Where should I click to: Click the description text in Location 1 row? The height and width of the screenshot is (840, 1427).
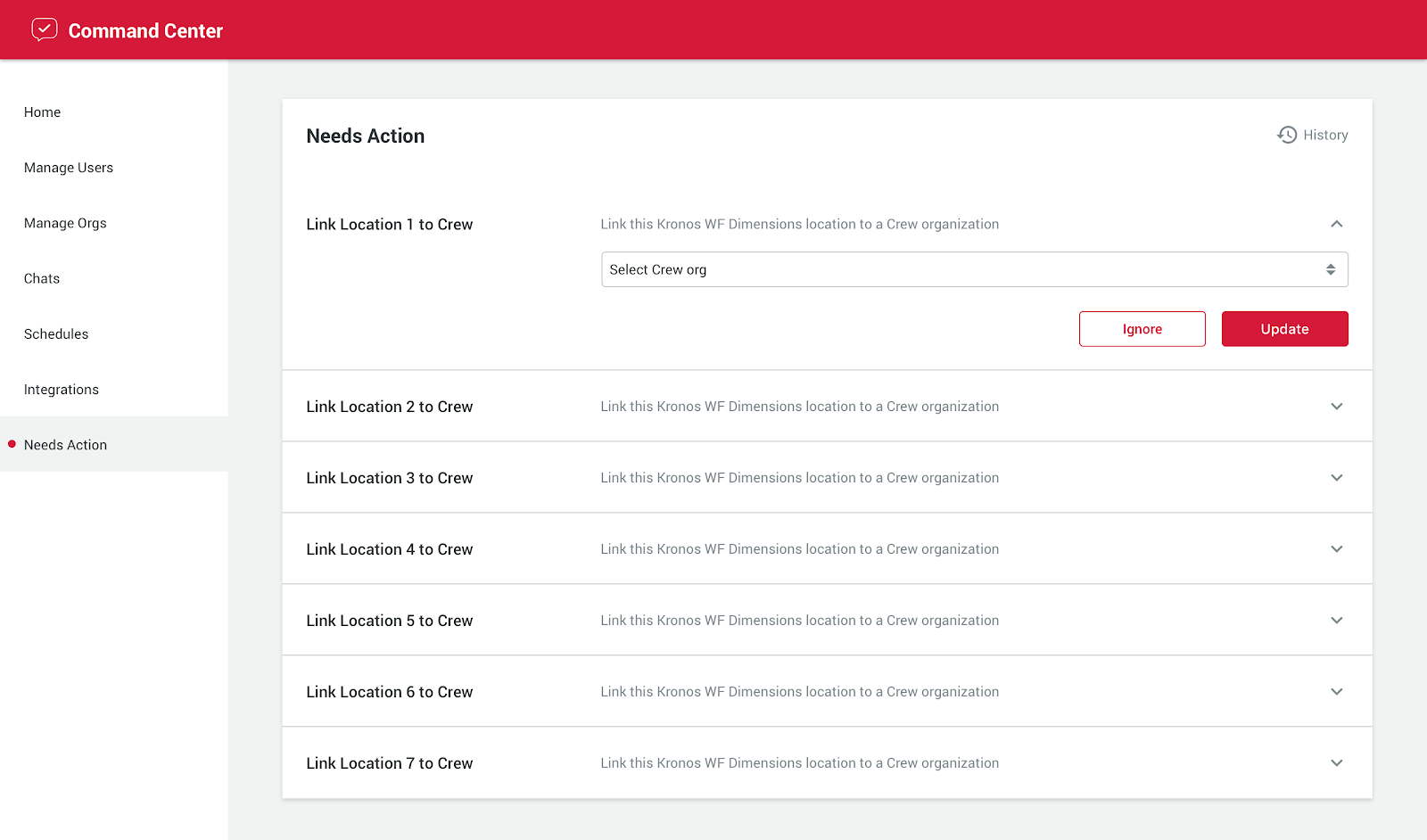(x=800, y=225)
